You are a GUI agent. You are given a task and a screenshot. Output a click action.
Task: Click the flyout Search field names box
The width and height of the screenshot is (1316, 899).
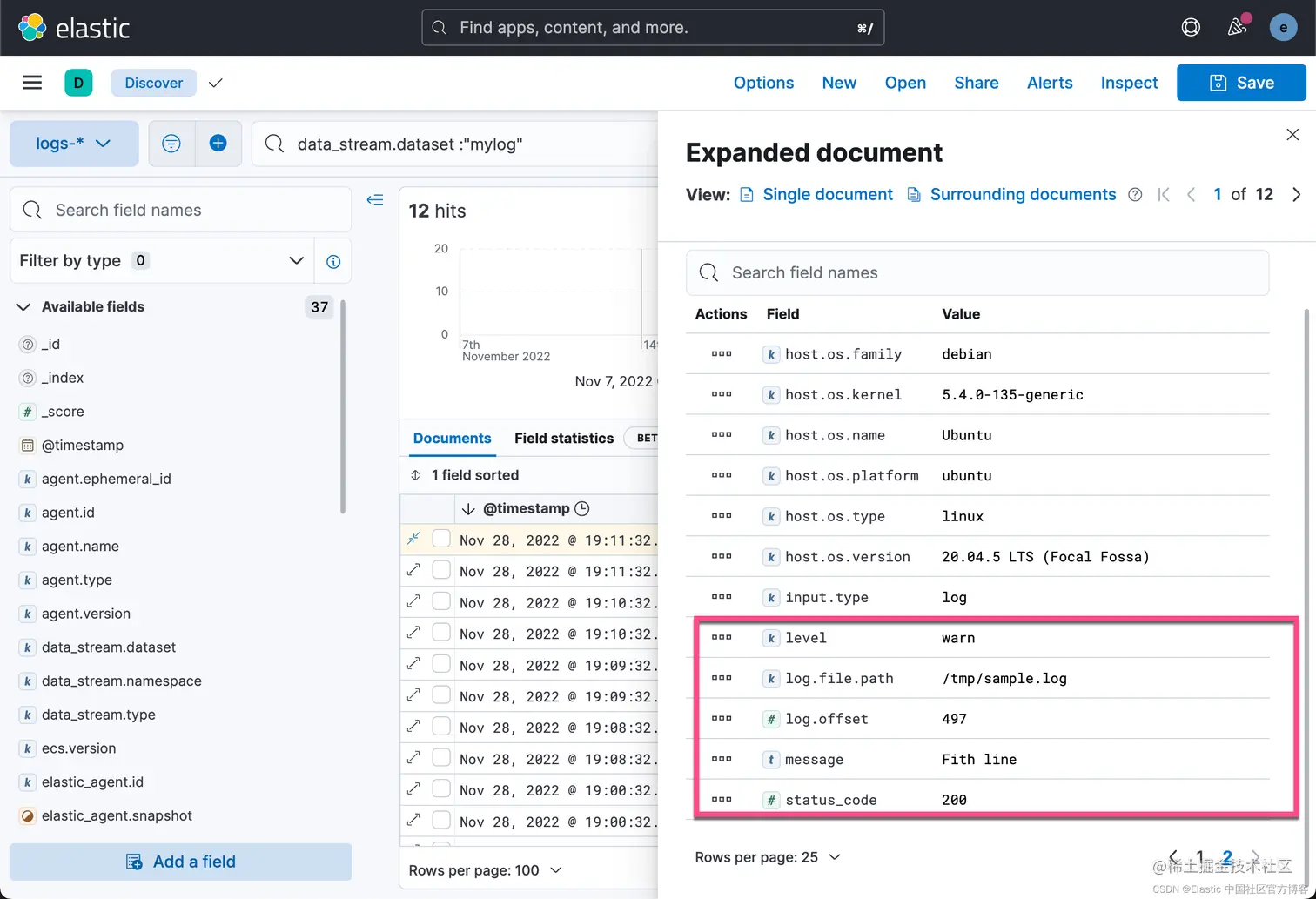pos(977,272)
